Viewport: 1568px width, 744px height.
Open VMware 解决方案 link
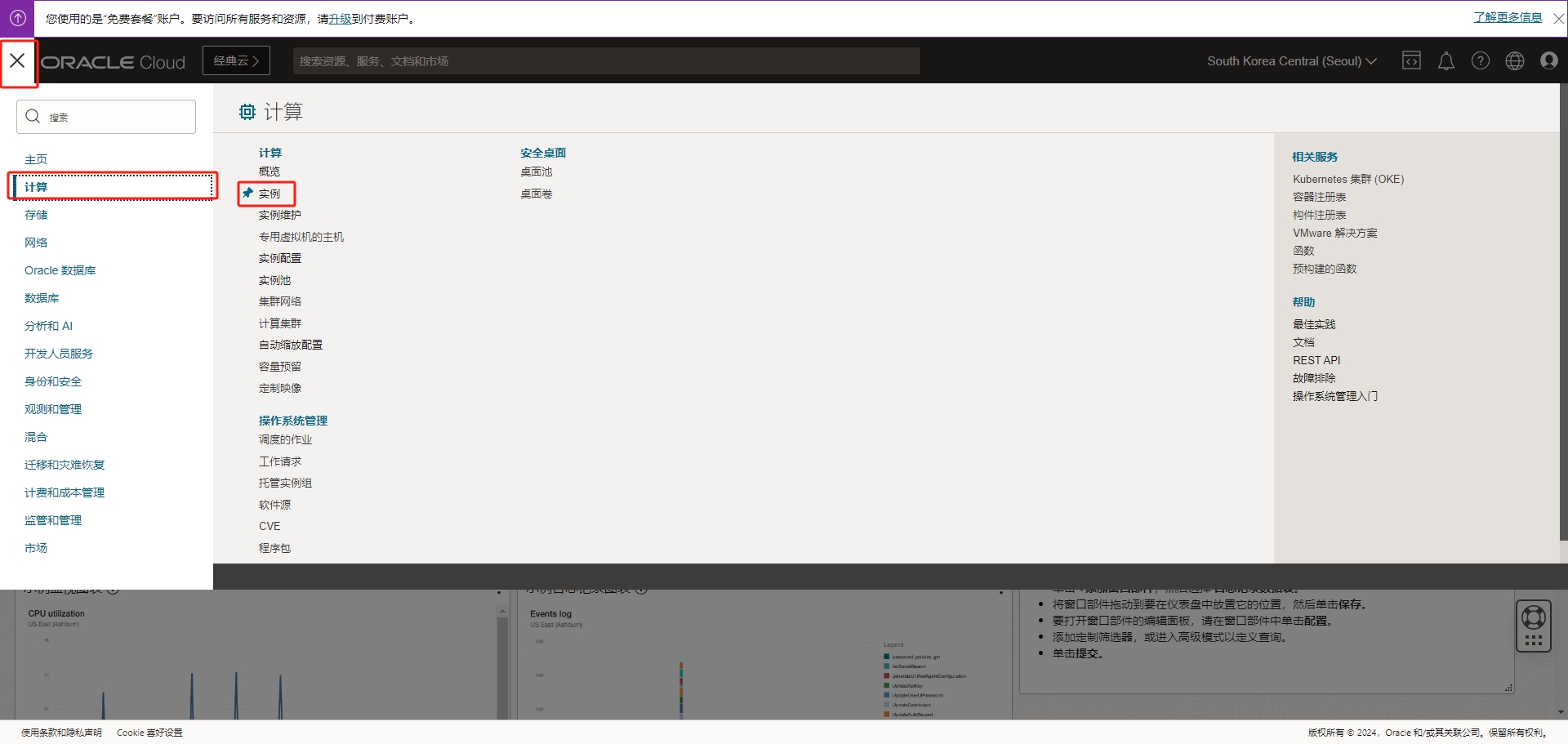(1335, 233)
